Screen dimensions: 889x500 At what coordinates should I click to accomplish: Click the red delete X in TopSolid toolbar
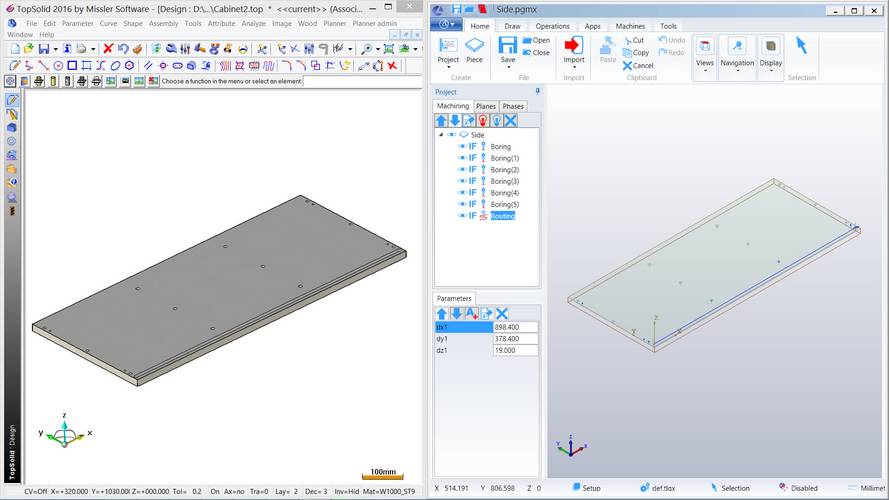[x=108, y=48]
